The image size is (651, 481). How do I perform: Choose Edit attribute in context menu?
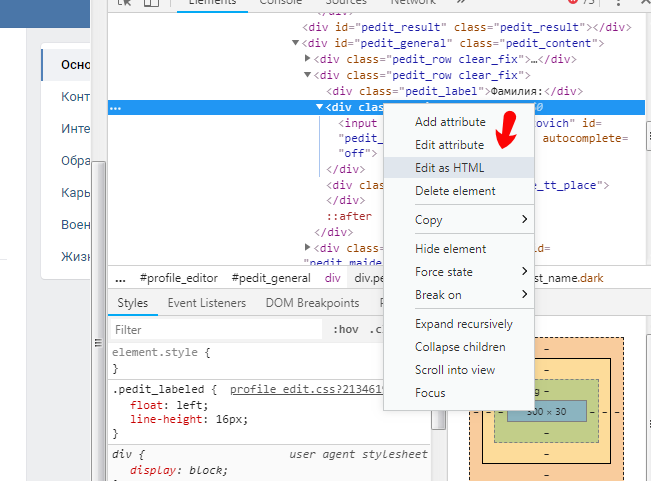pos(450,144)
